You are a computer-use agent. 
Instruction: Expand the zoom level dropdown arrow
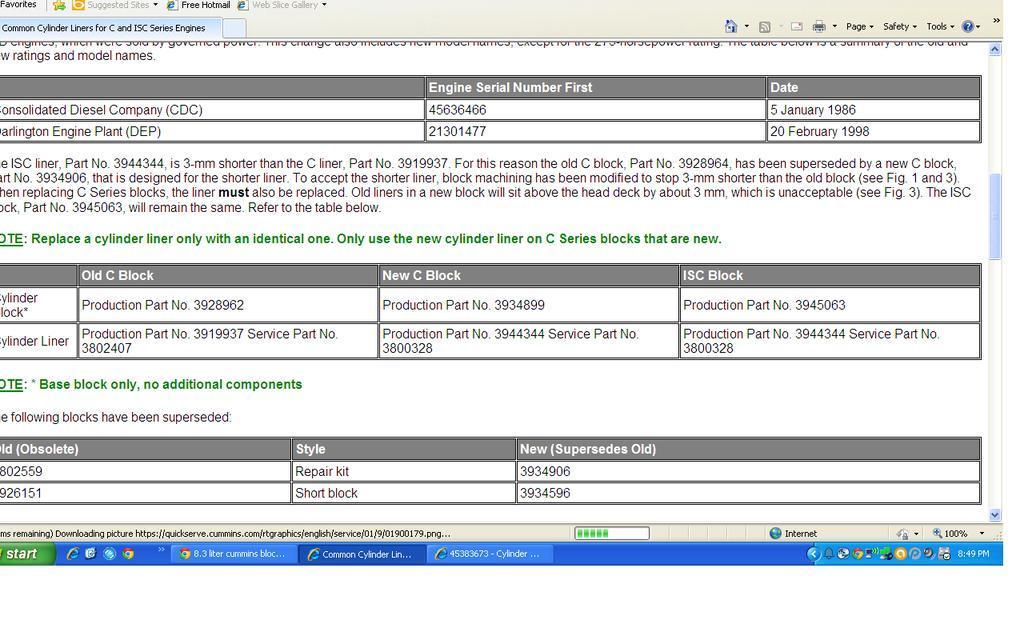point(982,534)
